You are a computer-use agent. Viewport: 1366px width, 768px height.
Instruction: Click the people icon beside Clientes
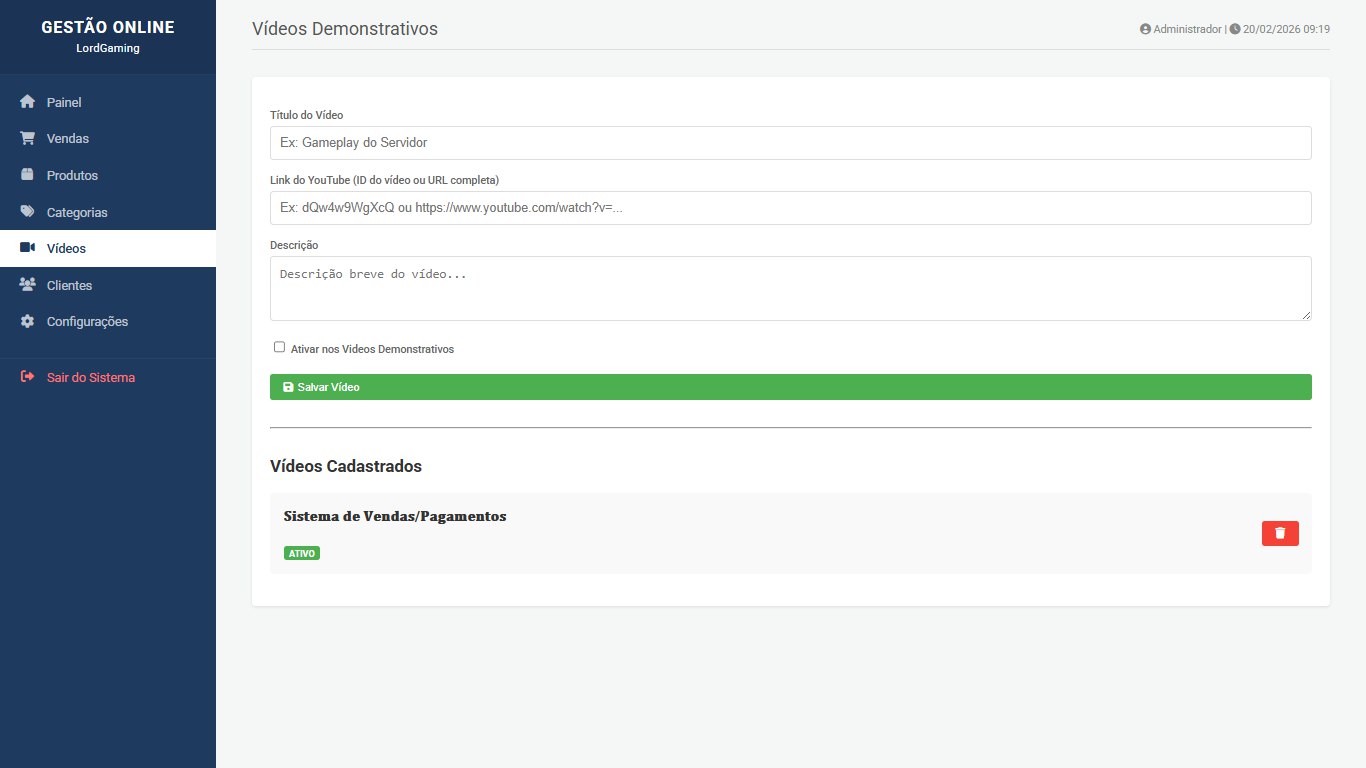coord(28,285)
